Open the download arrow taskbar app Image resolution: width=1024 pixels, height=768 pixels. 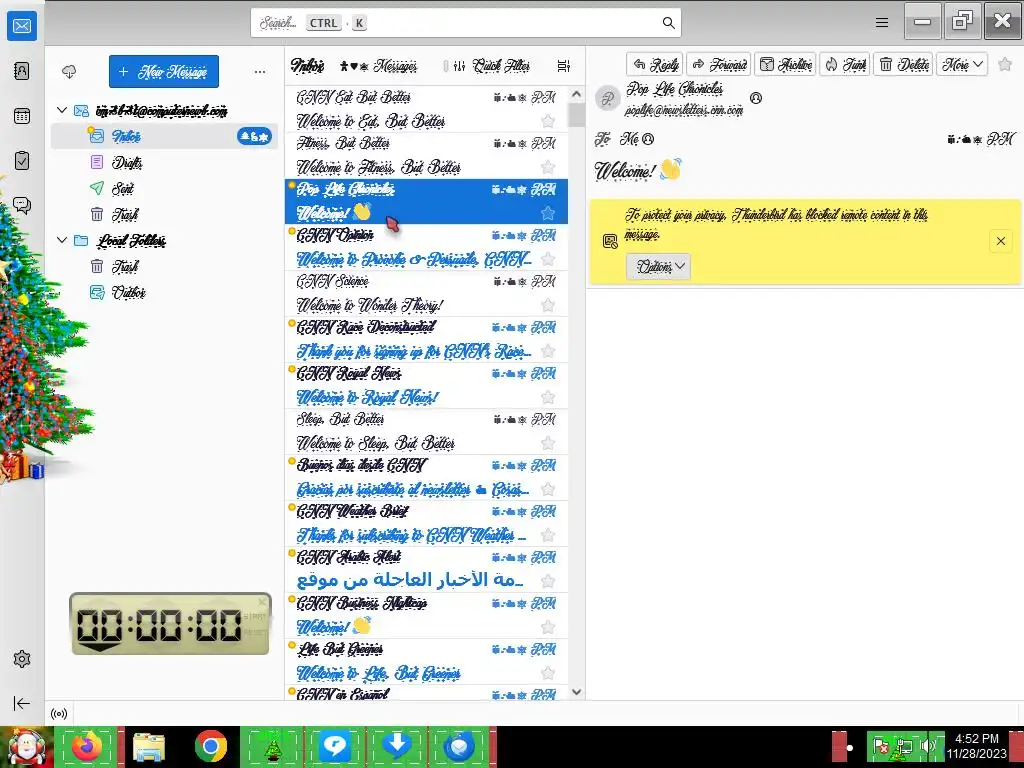click(x=396, y=746)
